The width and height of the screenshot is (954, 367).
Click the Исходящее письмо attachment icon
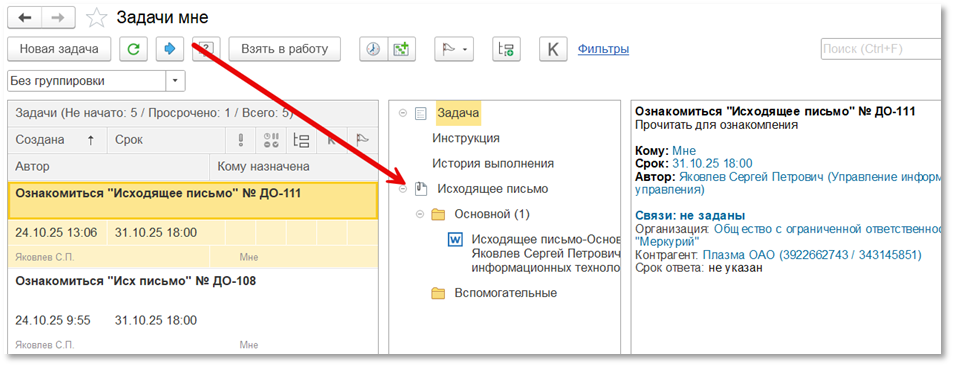point(420,189)
